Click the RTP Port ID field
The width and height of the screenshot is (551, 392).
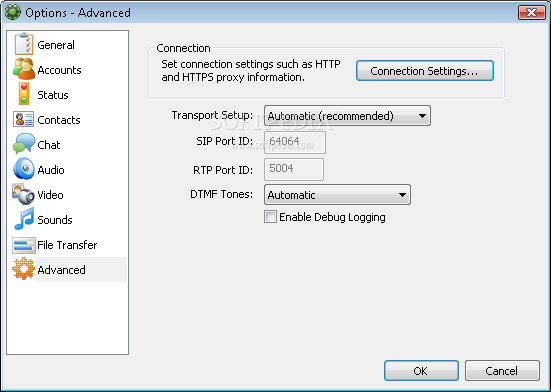294,169
